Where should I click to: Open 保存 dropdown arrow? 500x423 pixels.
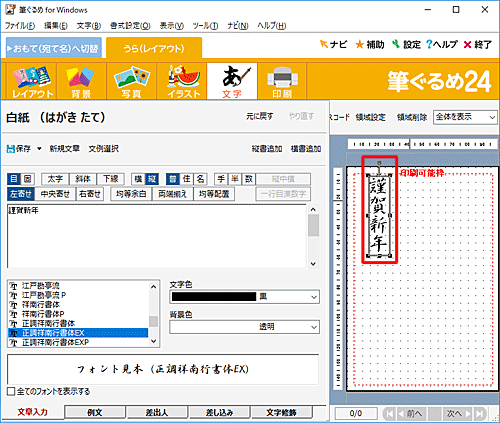pyautogui.click(x=39, y=149)
